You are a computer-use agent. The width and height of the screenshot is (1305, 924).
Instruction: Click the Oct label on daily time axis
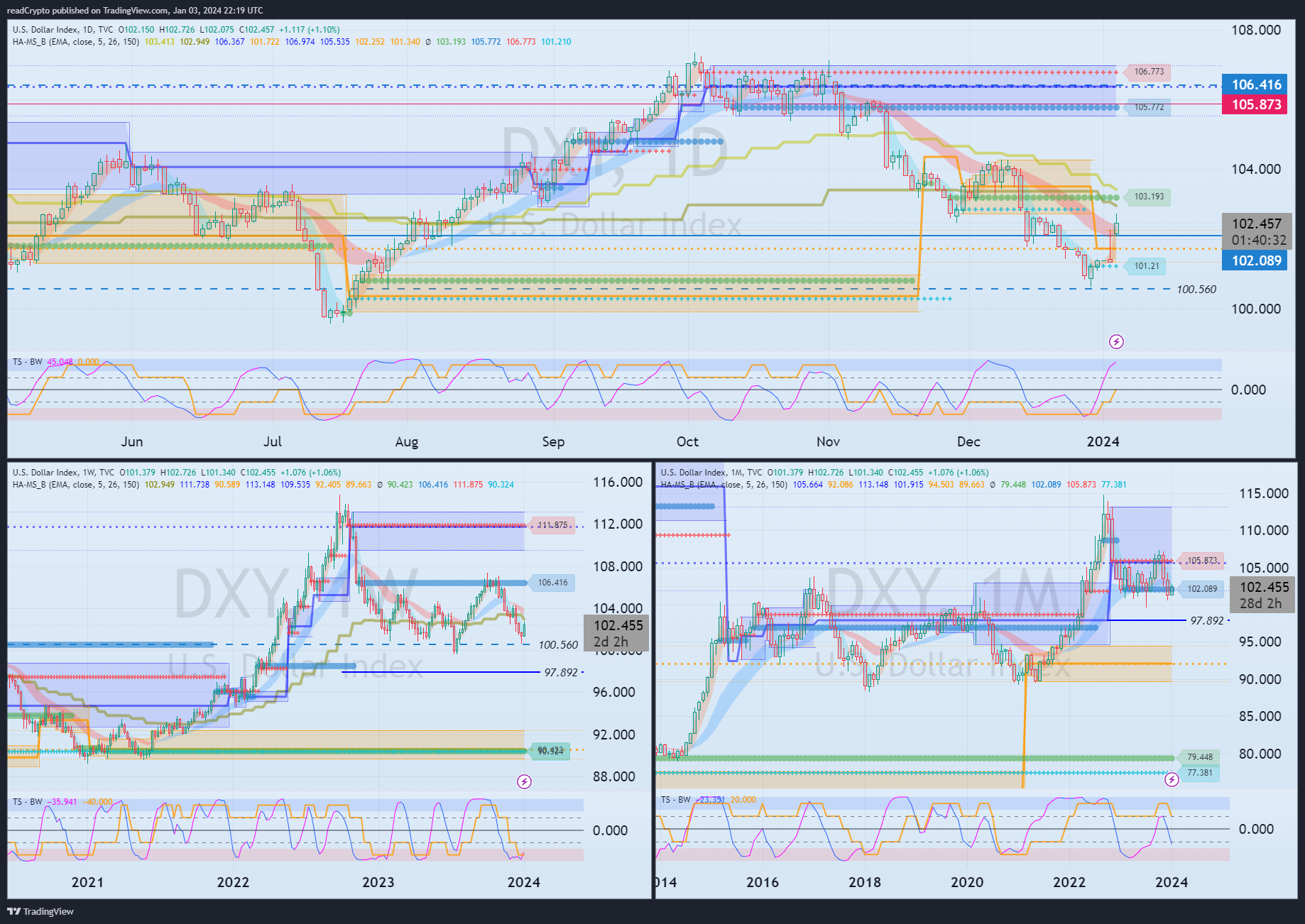point(687,442)
